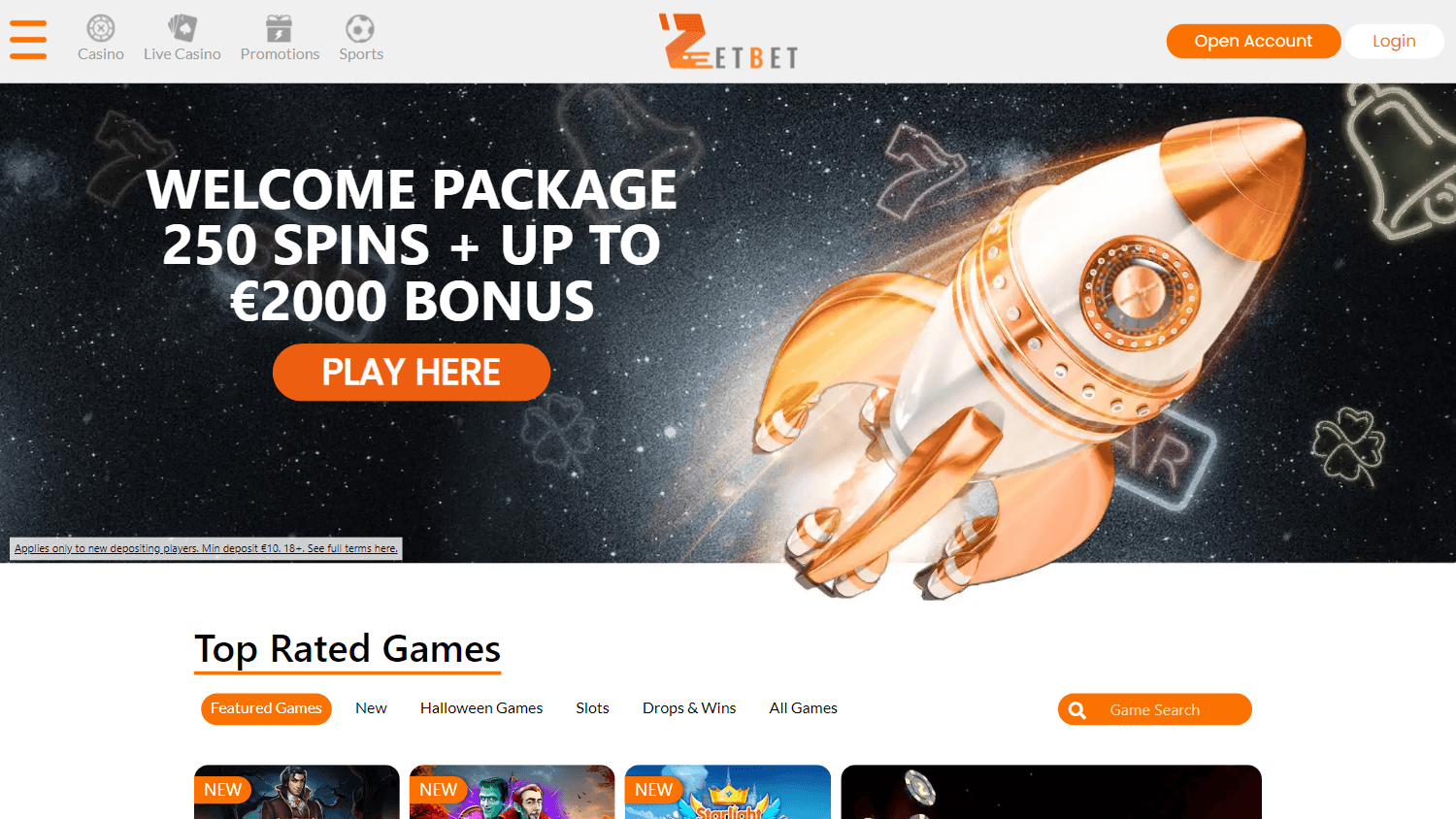Select the Featured Games tab
Image resolution: width=1456 pixels, height=819 pixels.
tap(266, 708)
